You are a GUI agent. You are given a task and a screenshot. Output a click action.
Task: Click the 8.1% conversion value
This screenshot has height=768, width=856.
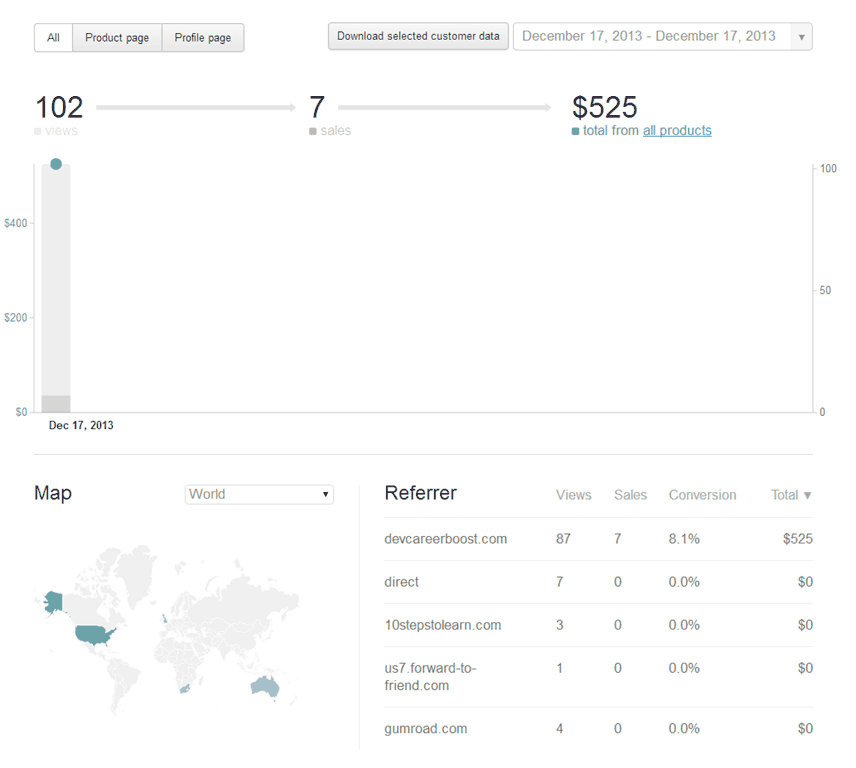pos(684,539)
